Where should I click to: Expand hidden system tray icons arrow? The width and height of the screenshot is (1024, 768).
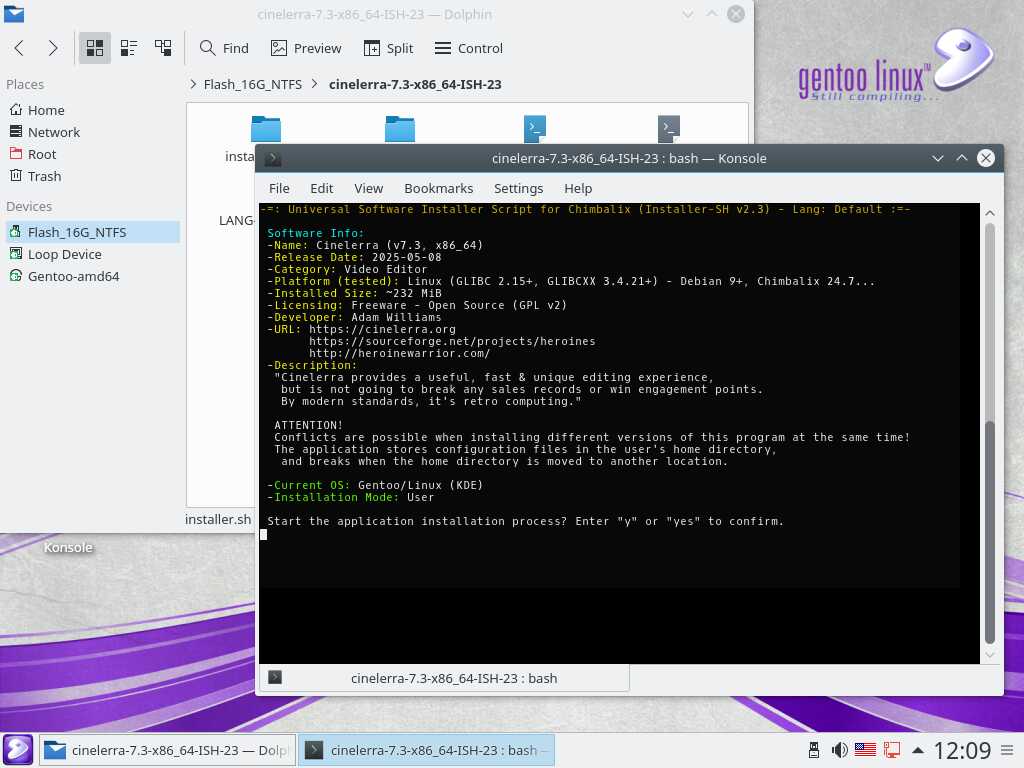[x=917, y=750]
